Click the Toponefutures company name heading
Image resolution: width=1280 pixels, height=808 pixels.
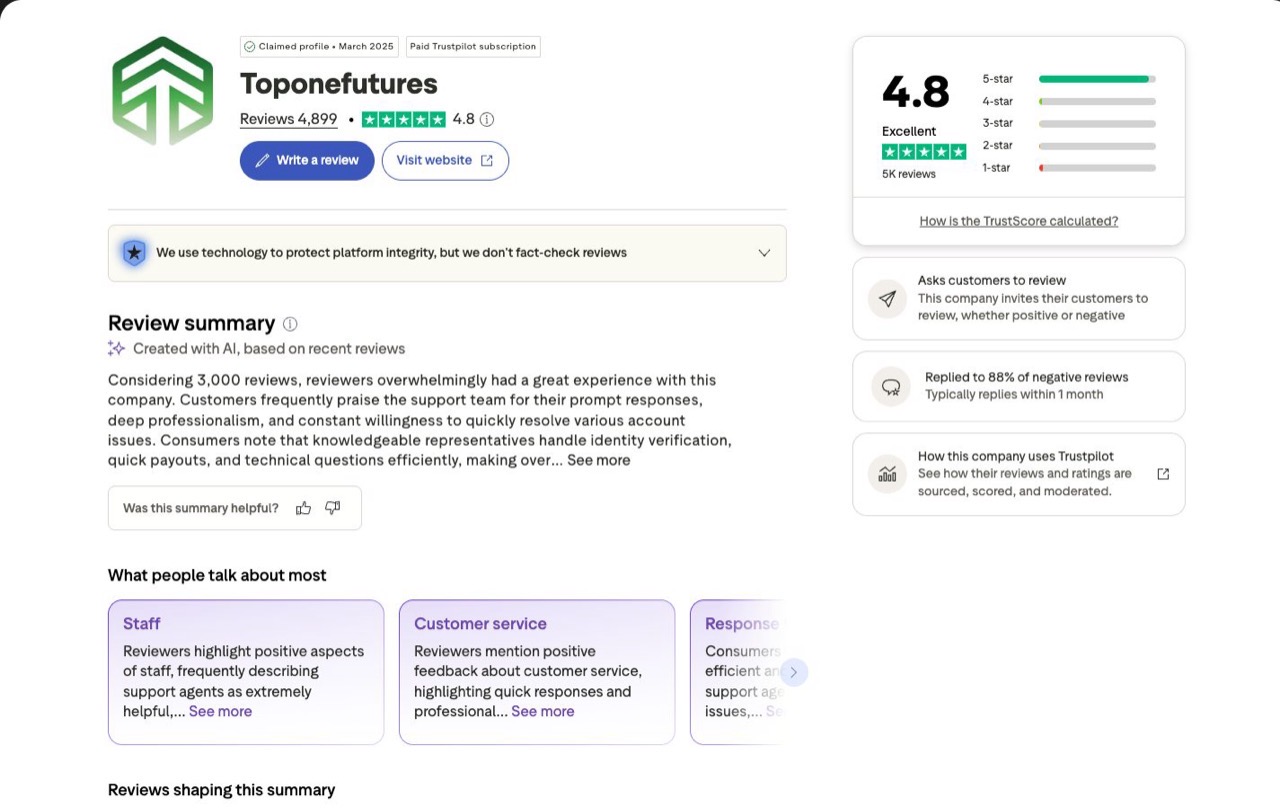(339, 84)
